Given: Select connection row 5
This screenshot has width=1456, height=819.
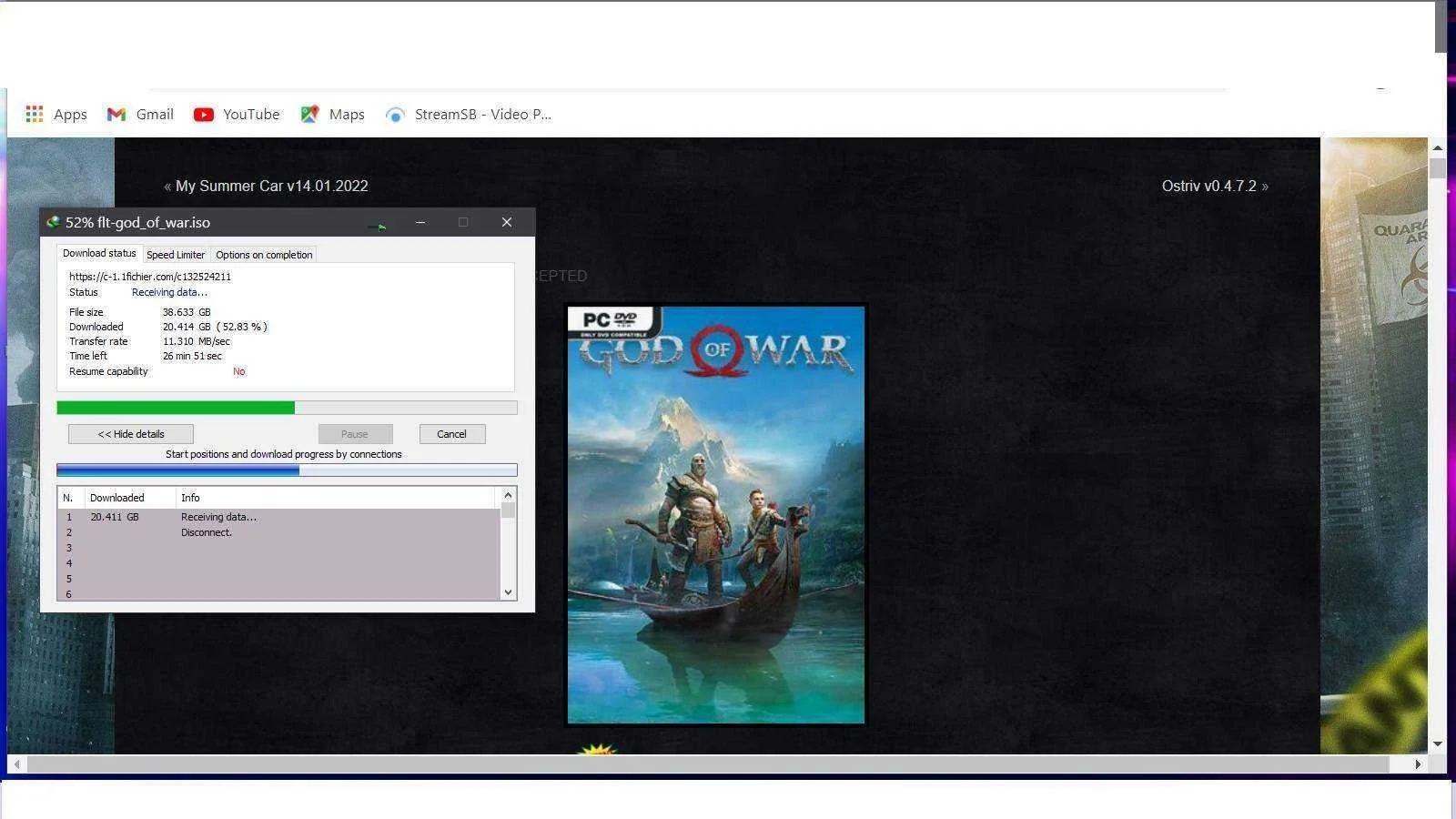Looking at the screenshot, I should click(x=278, y=579).
